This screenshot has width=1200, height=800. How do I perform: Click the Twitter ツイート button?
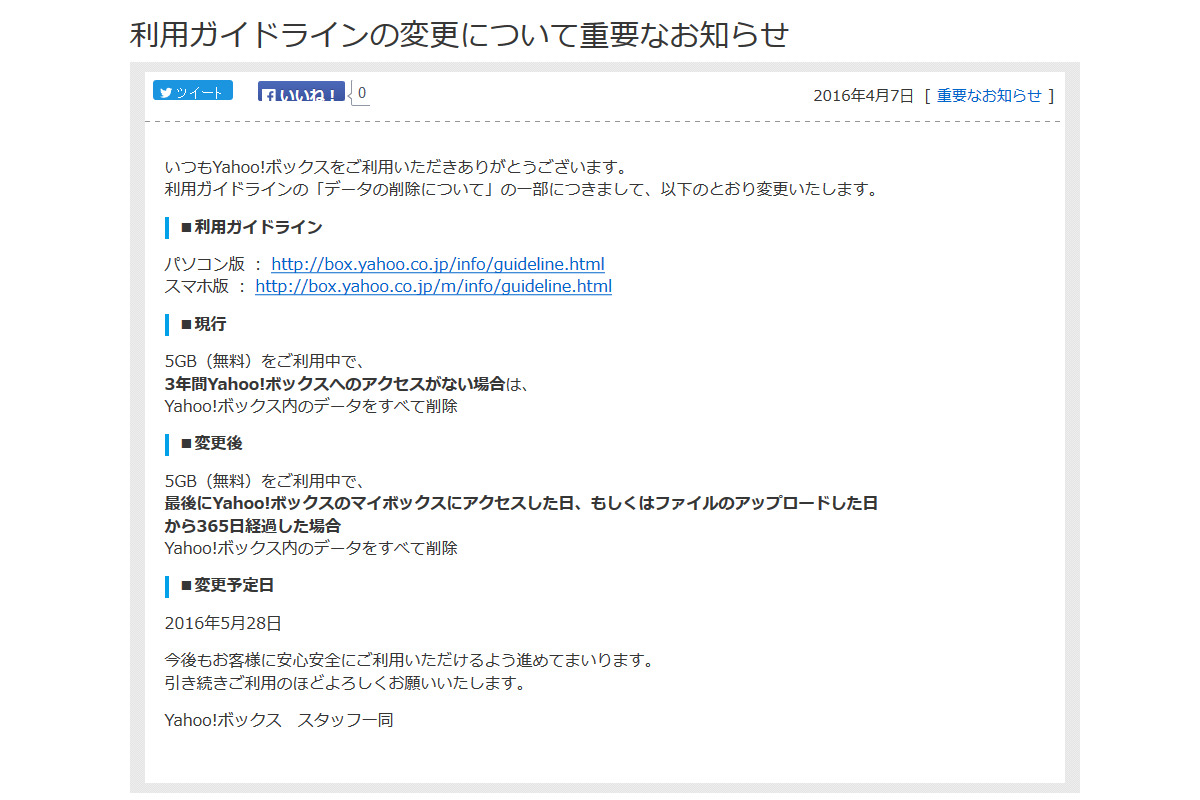point(193,91)
